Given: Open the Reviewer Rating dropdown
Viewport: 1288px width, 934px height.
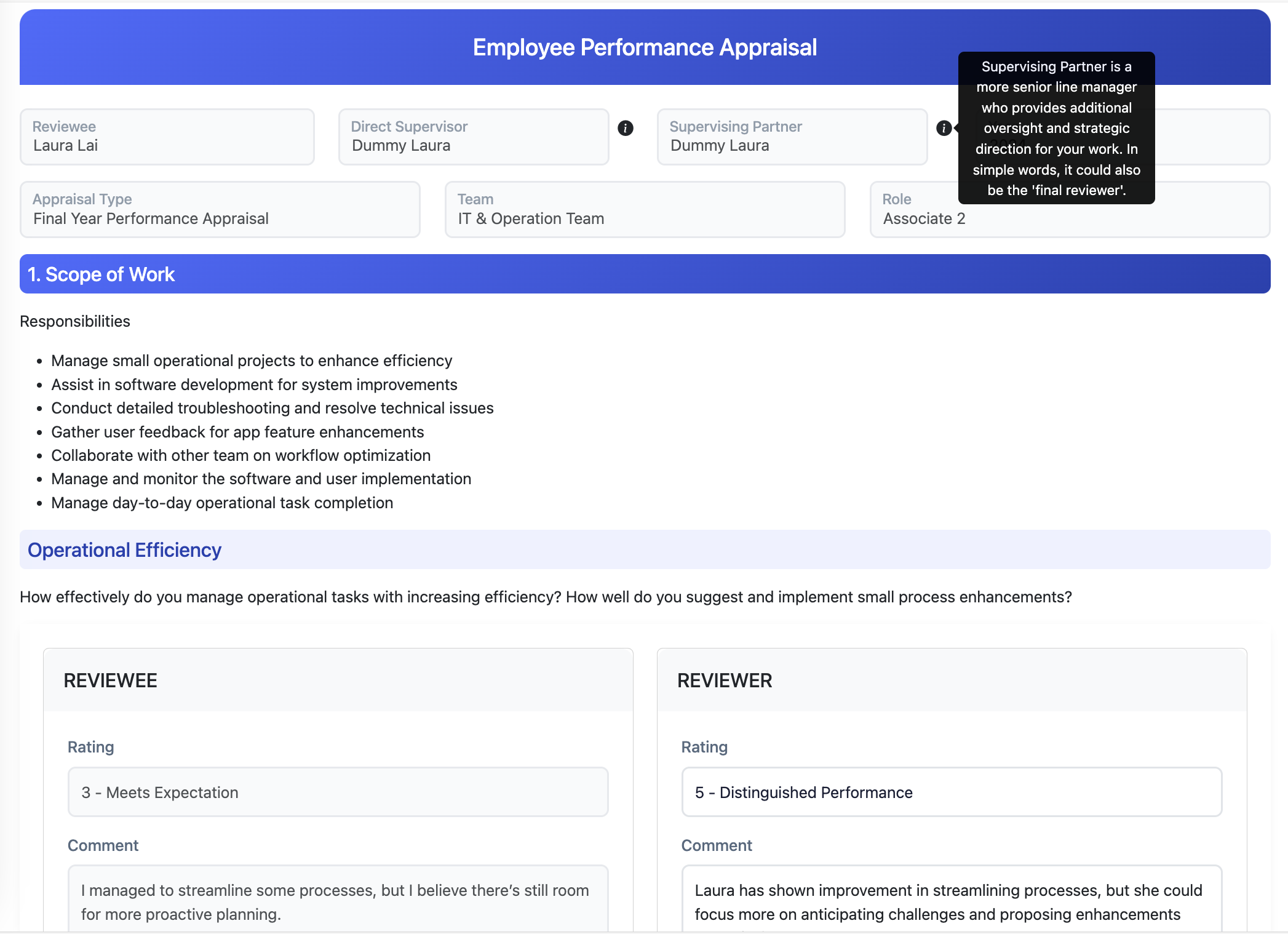Looking at the screenshot, I should tap(951, 792).
